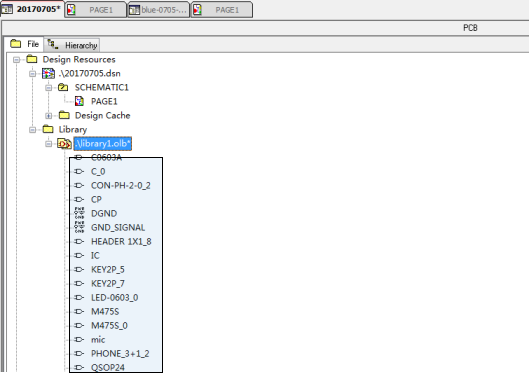Click the part icon beside HEADER 1X1_8
529x373 pixels.
click(x=79, y=241)
